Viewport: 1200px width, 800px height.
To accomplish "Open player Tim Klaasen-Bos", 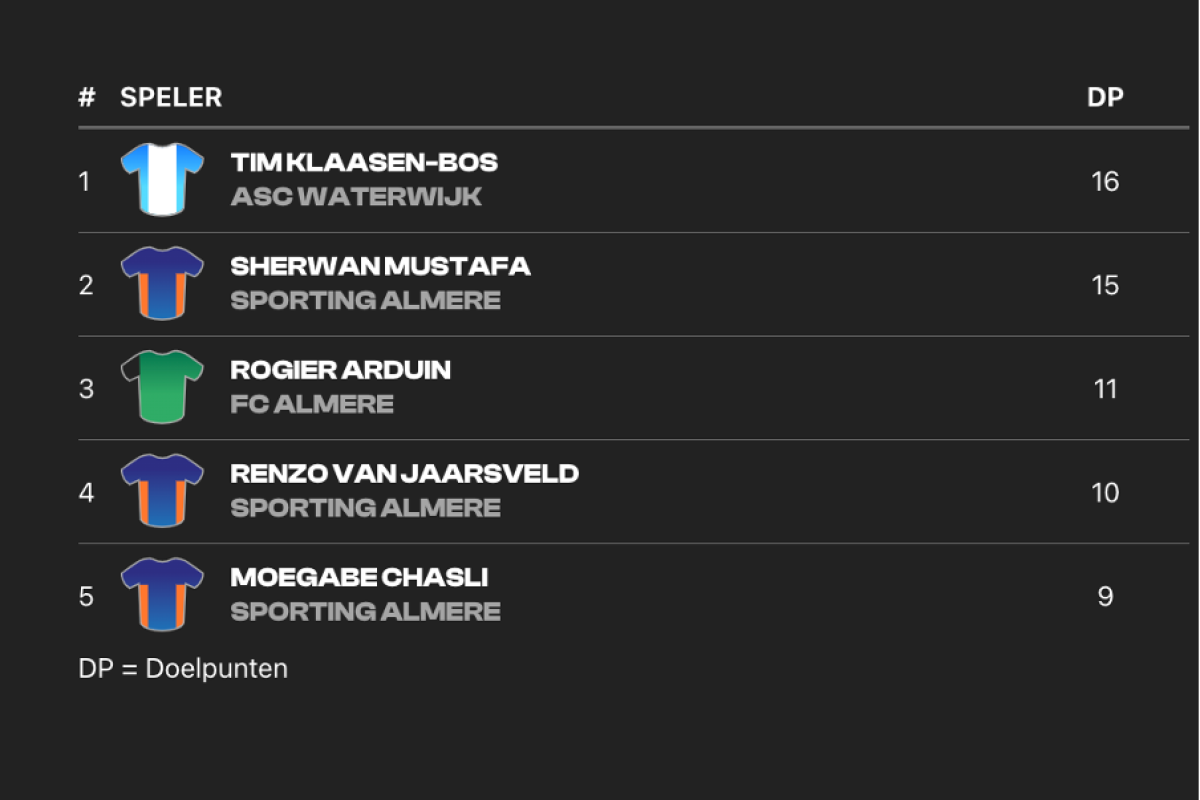I will click(x=364, y=162).
